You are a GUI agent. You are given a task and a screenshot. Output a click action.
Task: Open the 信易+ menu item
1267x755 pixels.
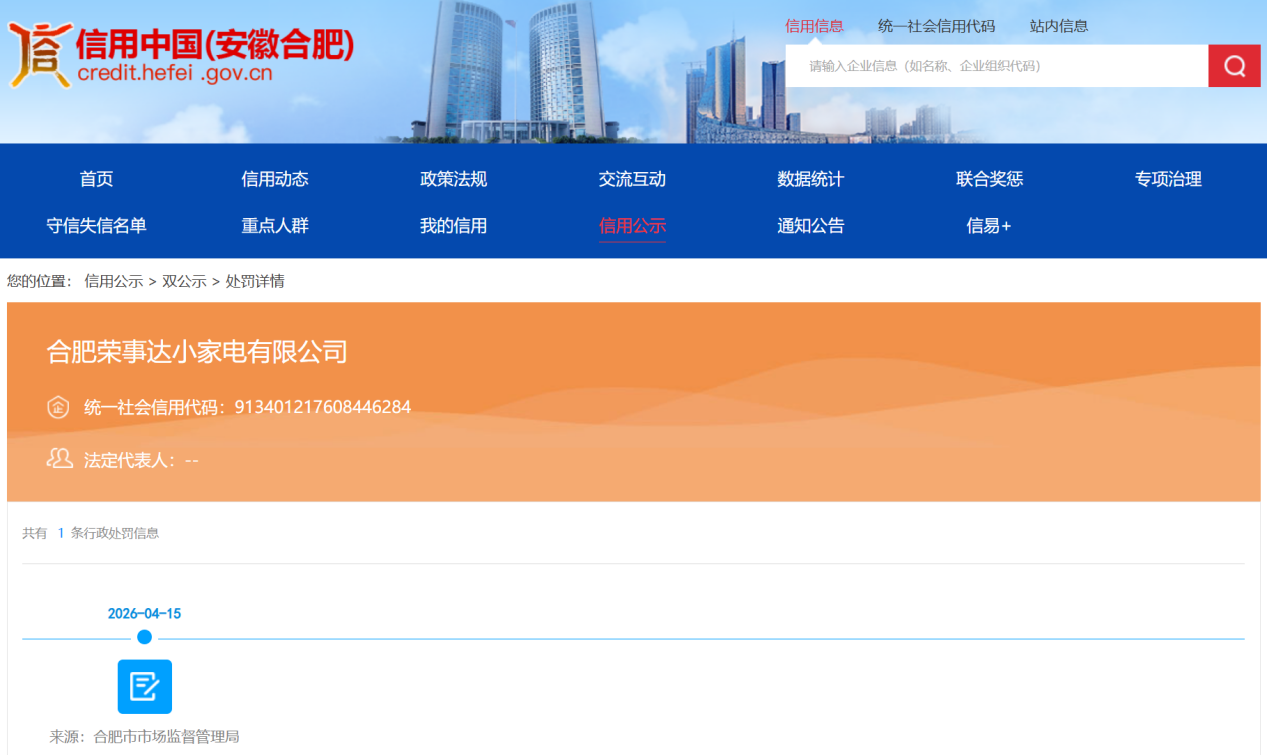point(989,226)
